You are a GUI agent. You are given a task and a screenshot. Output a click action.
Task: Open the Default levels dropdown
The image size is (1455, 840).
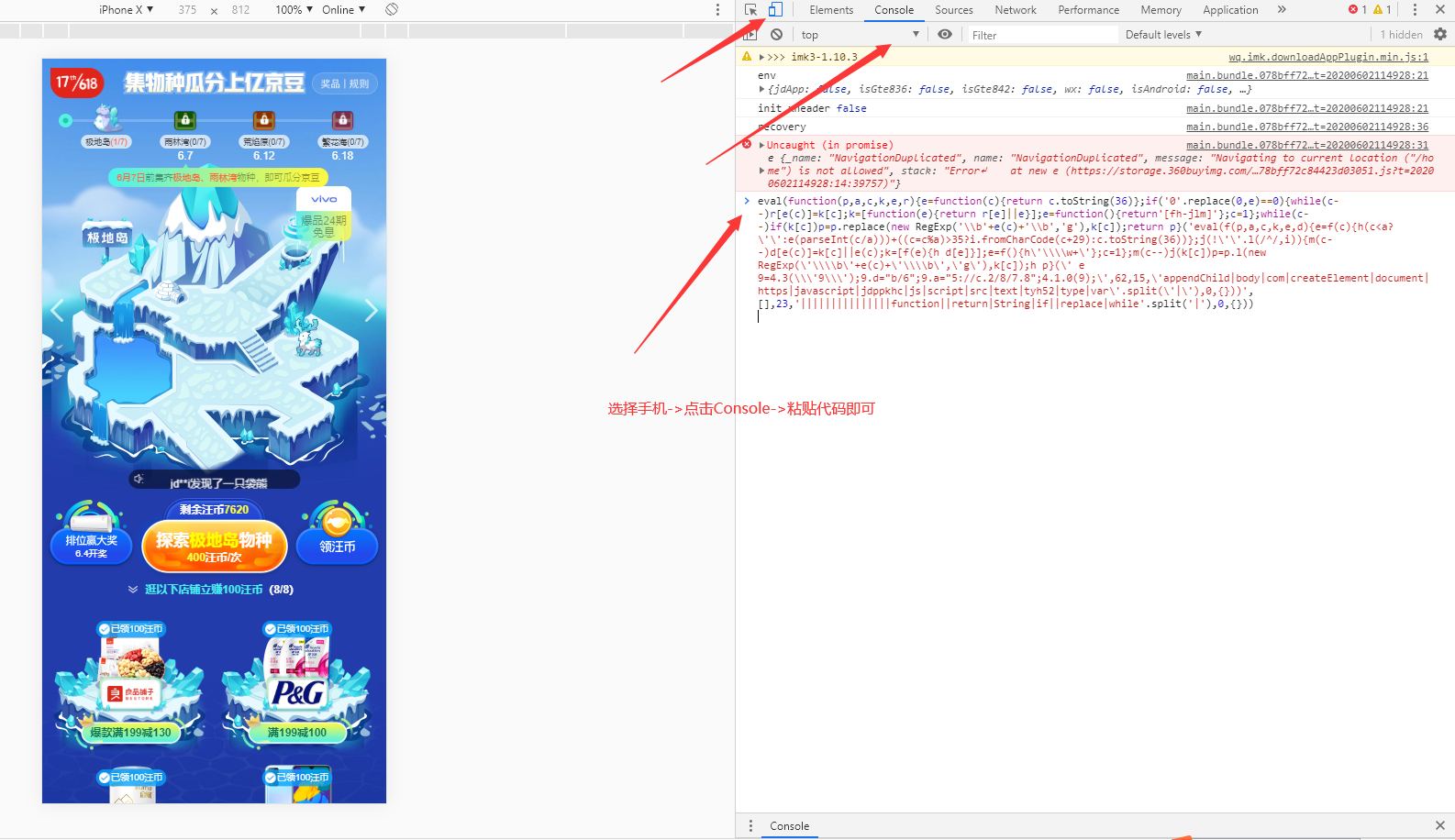(1163, 35)
